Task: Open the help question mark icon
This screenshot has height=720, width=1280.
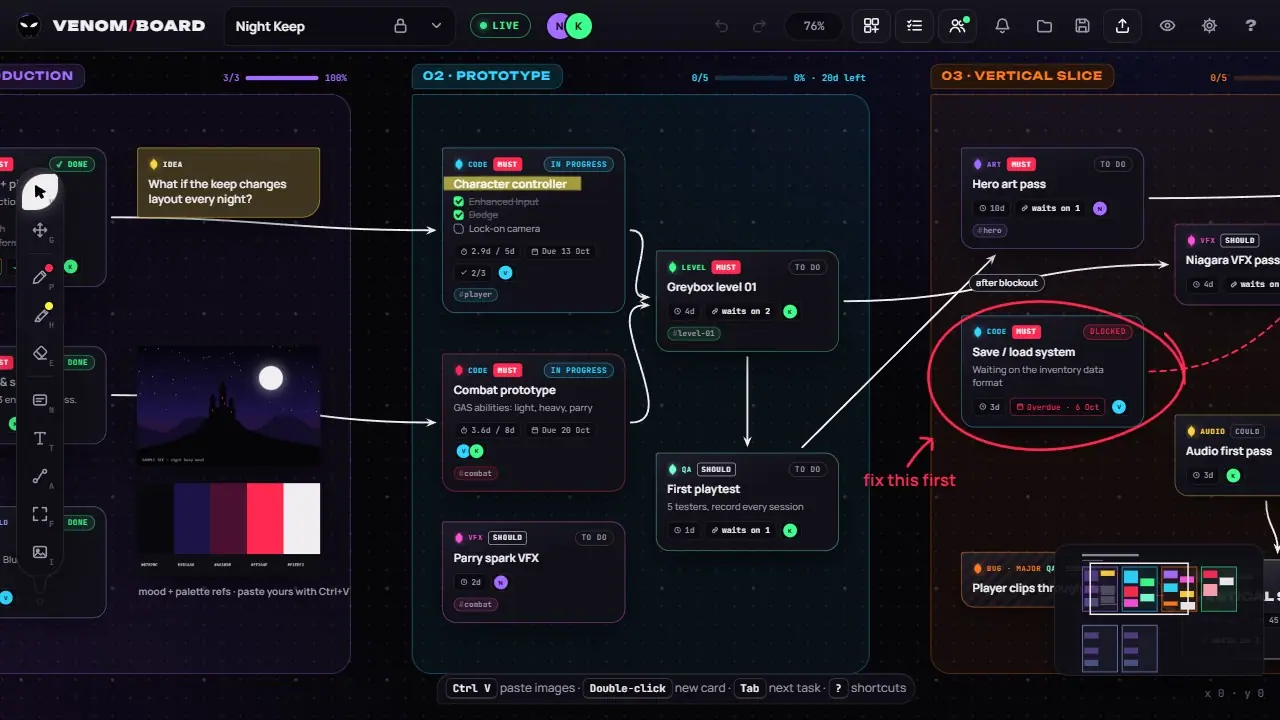Action: pos(1251,26)
